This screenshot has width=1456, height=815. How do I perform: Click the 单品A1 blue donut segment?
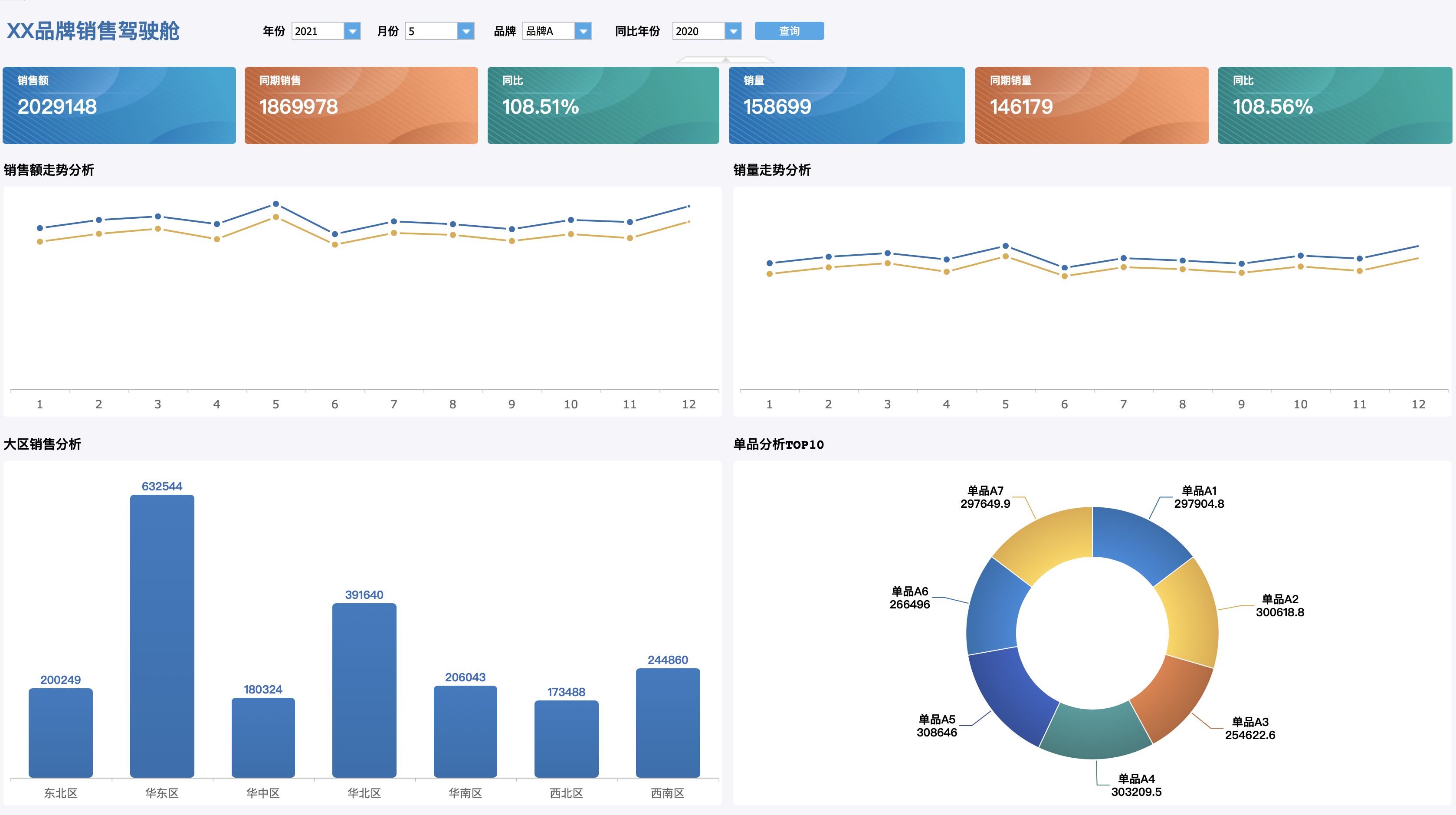tap(1136, 542)
